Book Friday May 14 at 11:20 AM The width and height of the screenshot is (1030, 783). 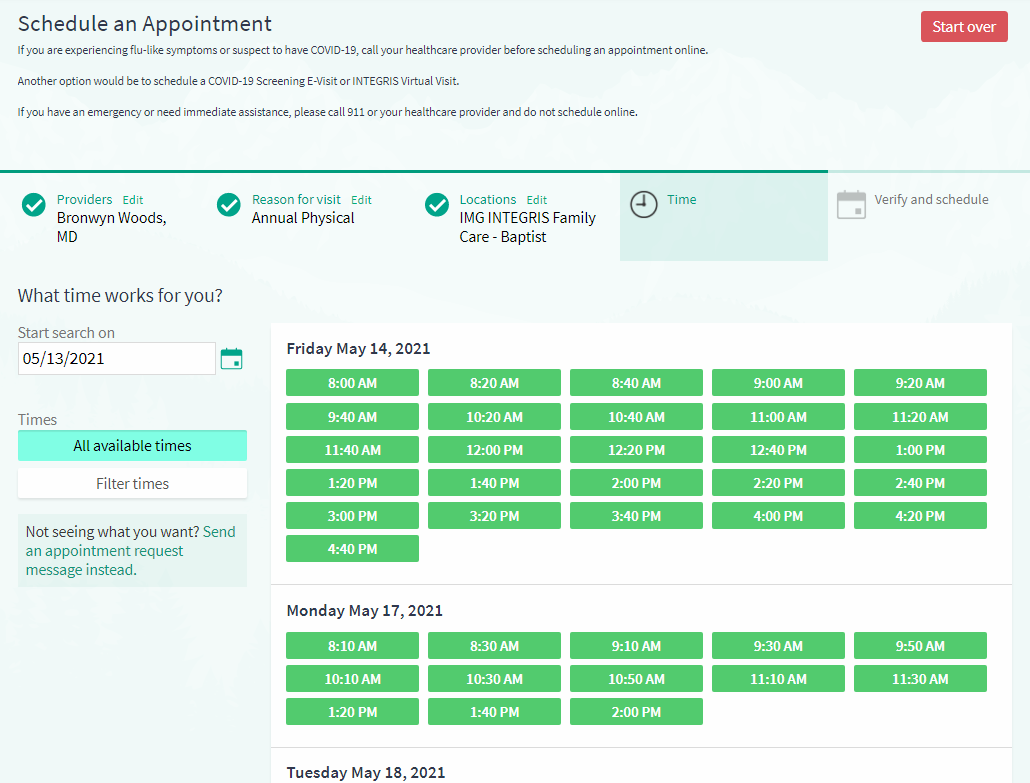pyautogui.click(x=920, y=416)
